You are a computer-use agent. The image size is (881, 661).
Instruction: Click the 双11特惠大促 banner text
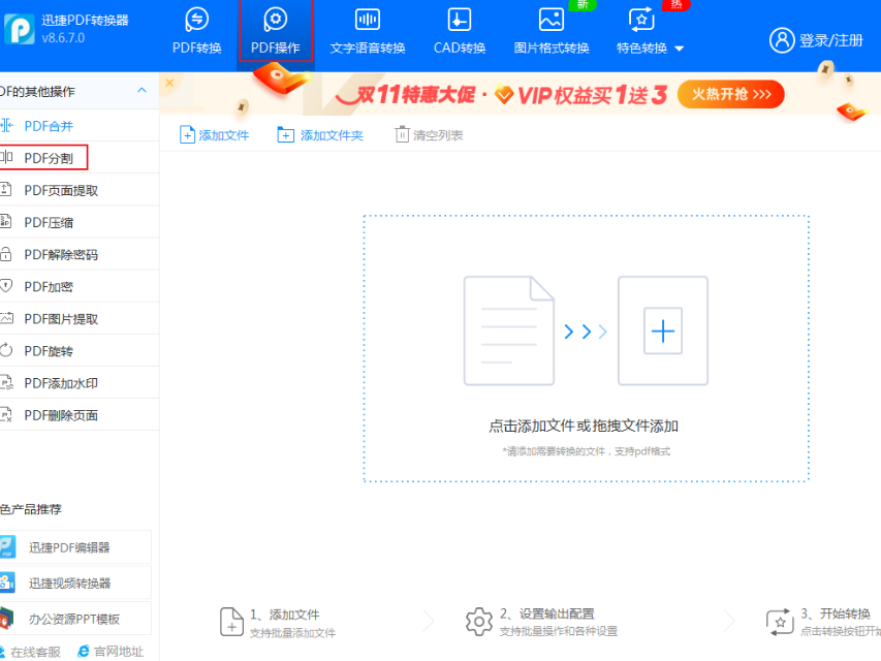416,94
